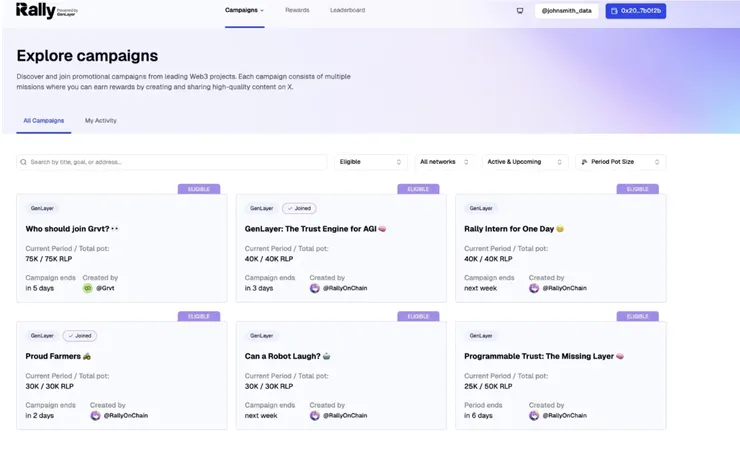Screen dimensions: 740x450
Task: Click the 25K / 50K RLP pot value
Action: 488,386
